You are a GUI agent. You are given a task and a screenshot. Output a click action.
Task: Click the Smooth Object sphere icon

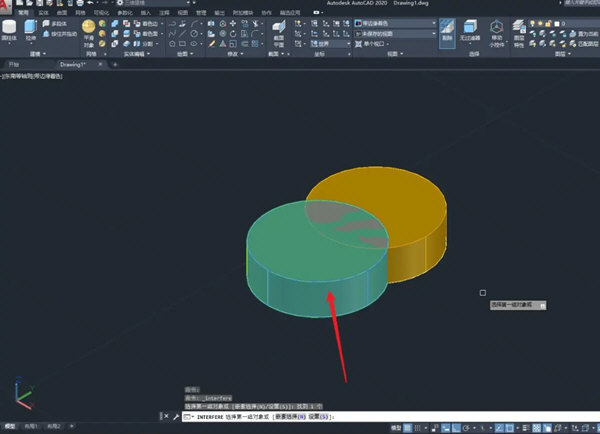90,26
